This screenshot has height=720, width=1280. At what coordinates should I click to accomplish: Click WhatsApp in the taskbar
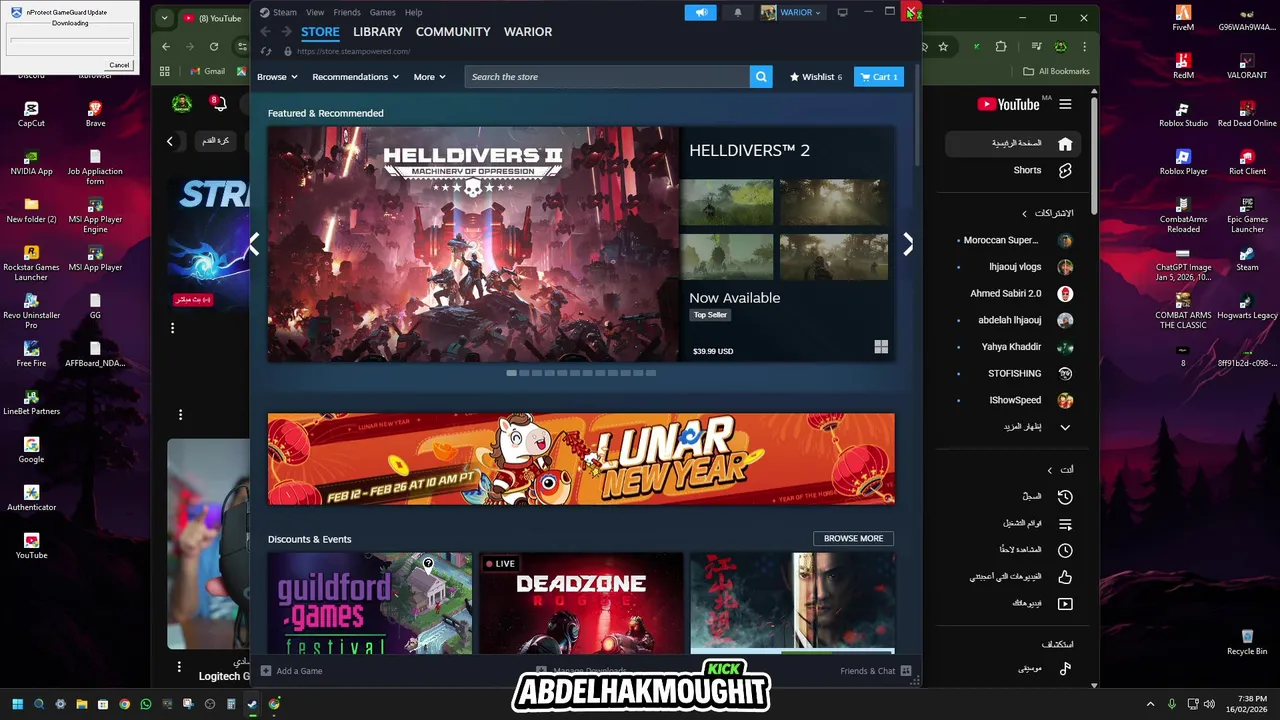coord(146,704)
